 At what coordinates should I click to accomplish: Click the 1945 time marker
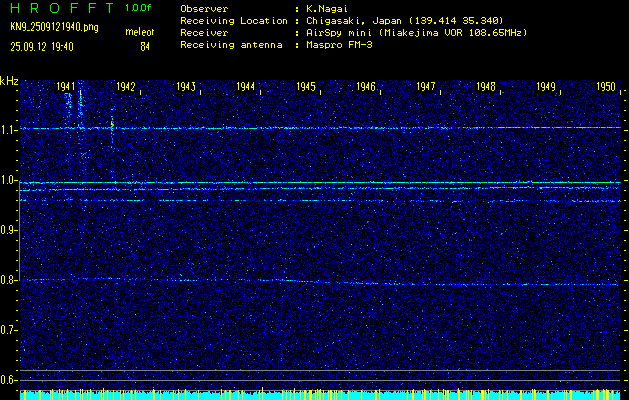click(306, 87)
